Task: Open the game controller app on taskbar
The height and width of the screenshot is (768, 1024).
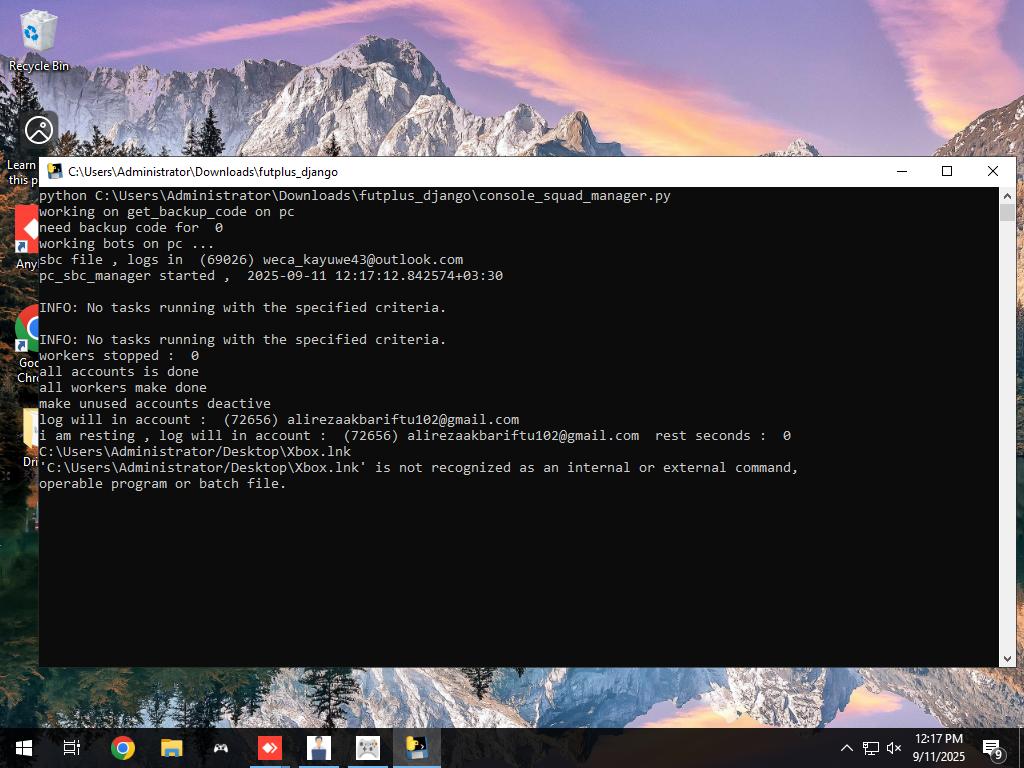Action: 221,748
